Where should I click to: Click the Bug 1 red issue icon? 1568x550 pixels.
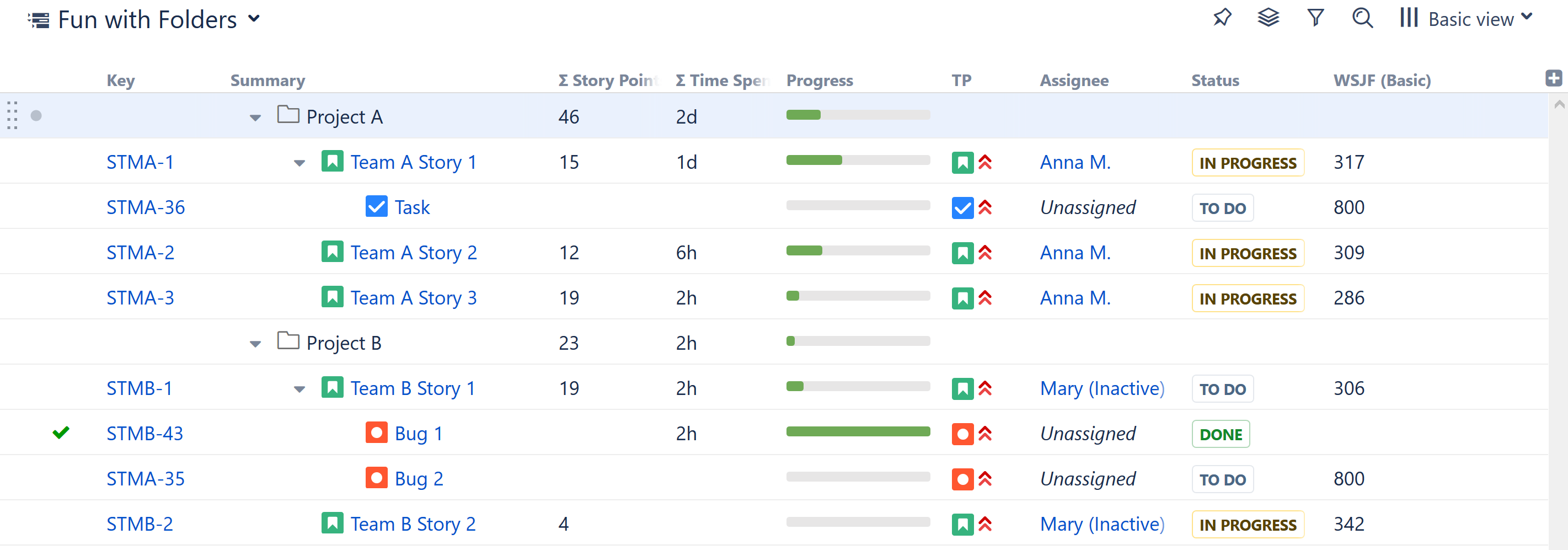(376, 432)
